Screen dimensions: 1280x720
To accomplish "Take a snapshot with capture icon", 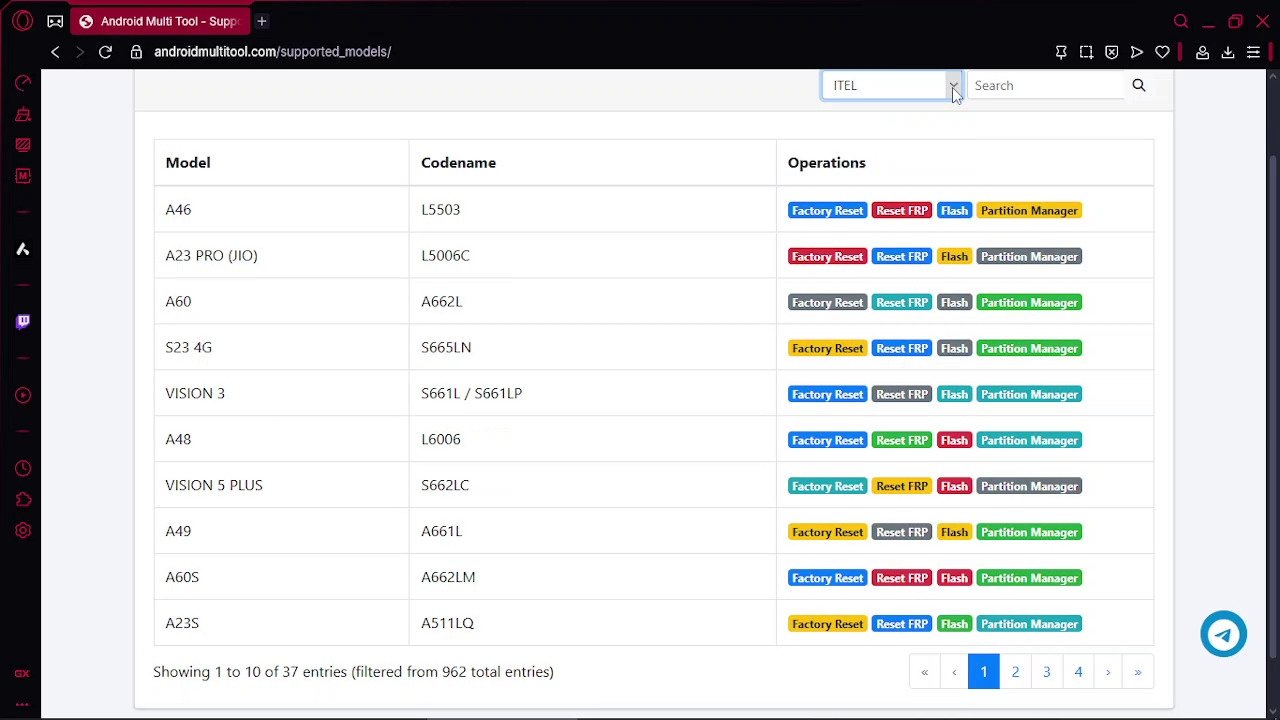I will tap(1086, 52).
